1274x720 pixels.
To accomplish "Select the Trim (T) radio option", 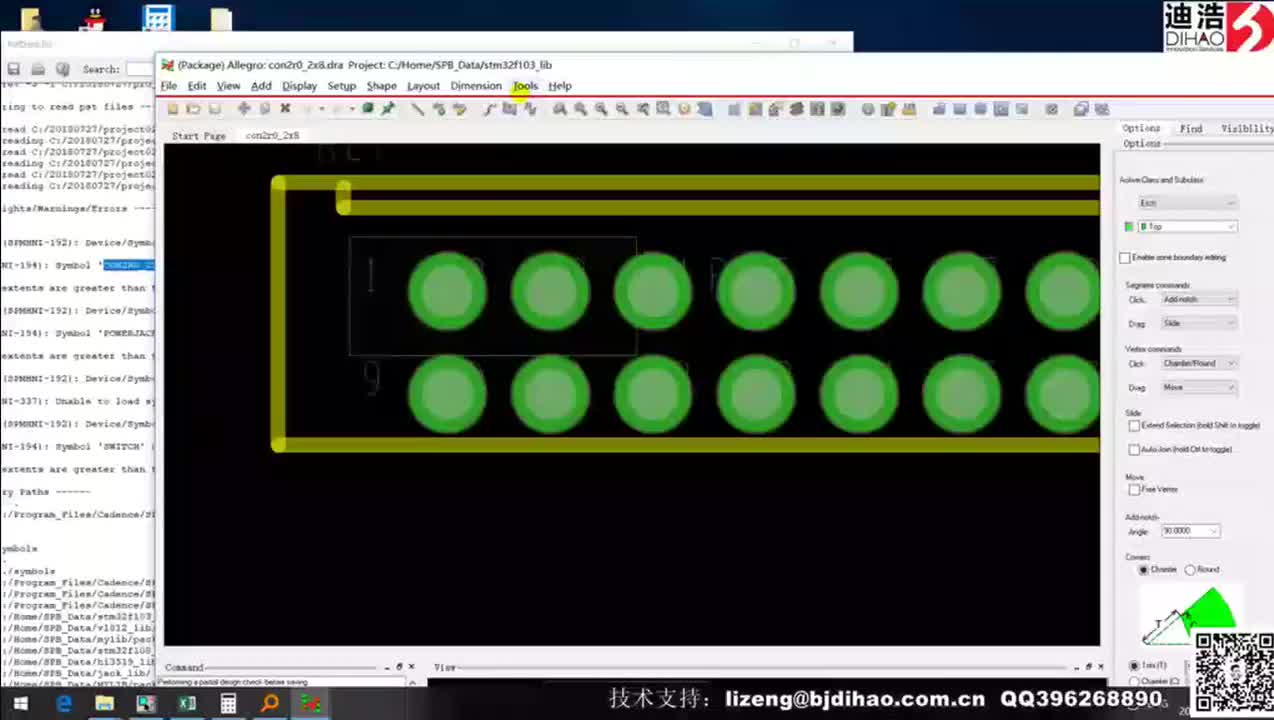I will point(1133,665).
